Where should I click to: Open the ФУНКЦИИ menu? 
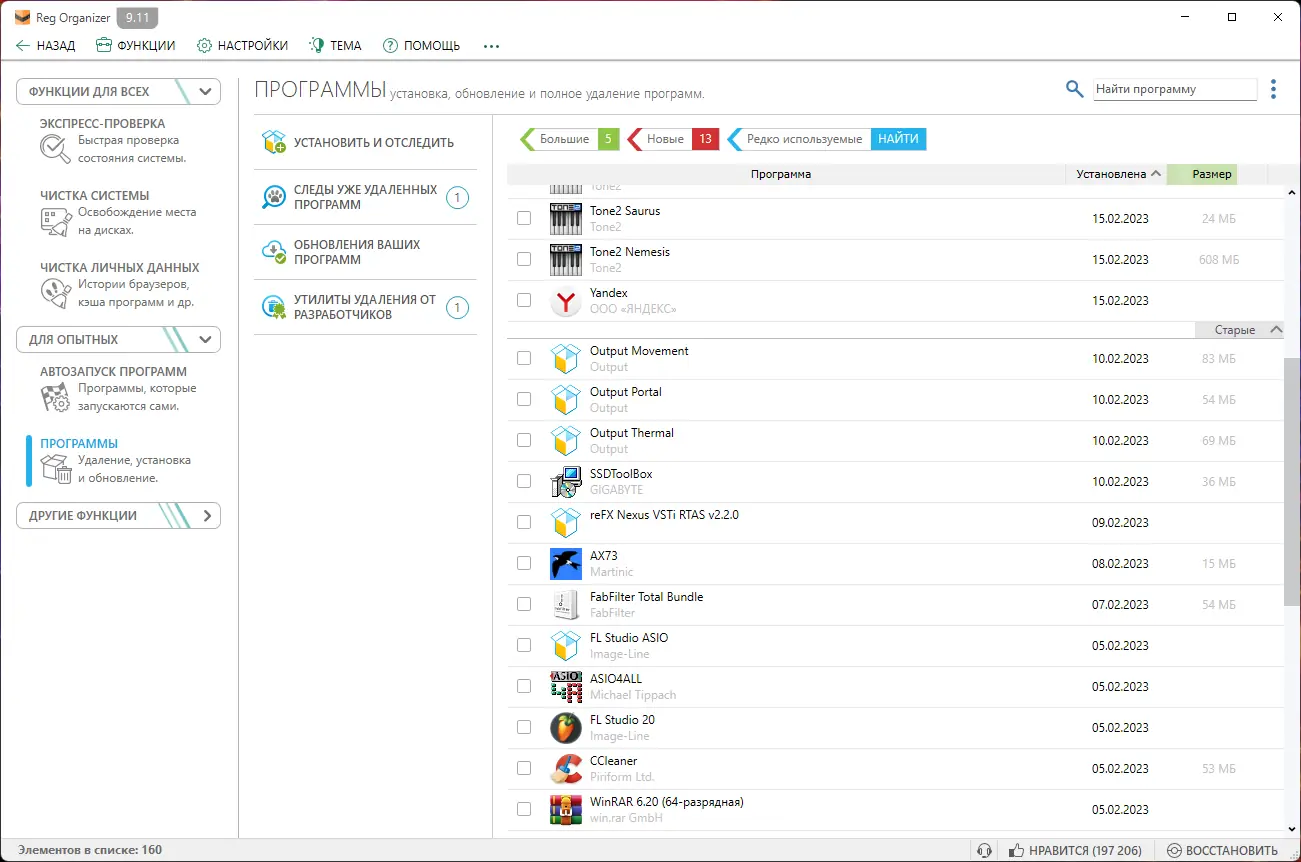135,45
